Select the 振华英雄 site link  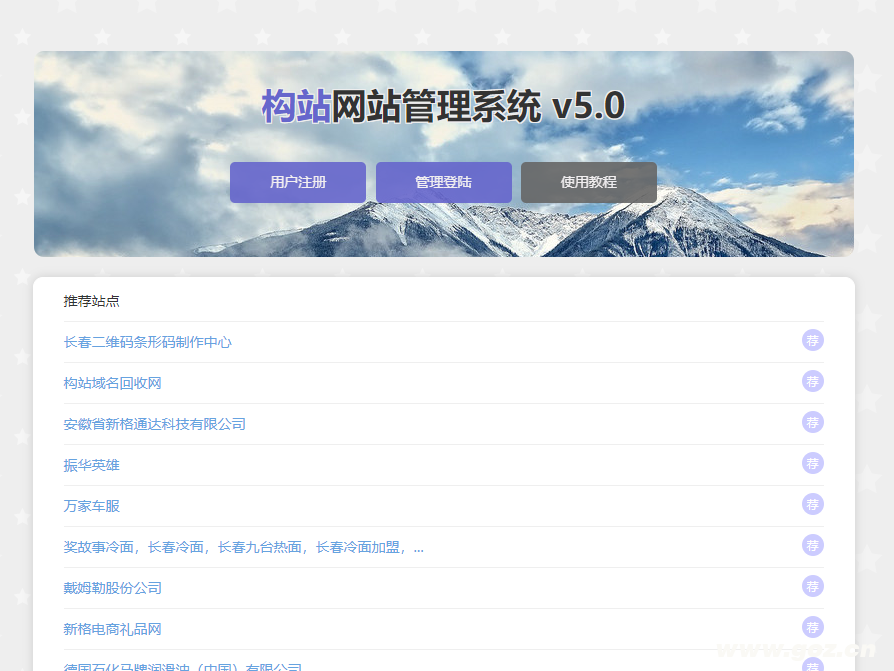pos(92,465)
